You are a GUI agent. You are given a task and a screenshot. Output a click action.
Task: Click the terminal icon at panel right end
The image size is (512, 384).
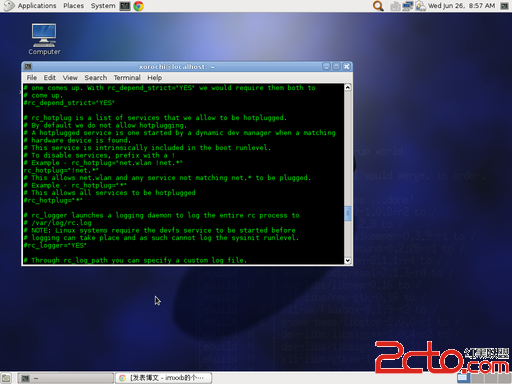pos(504,6)
